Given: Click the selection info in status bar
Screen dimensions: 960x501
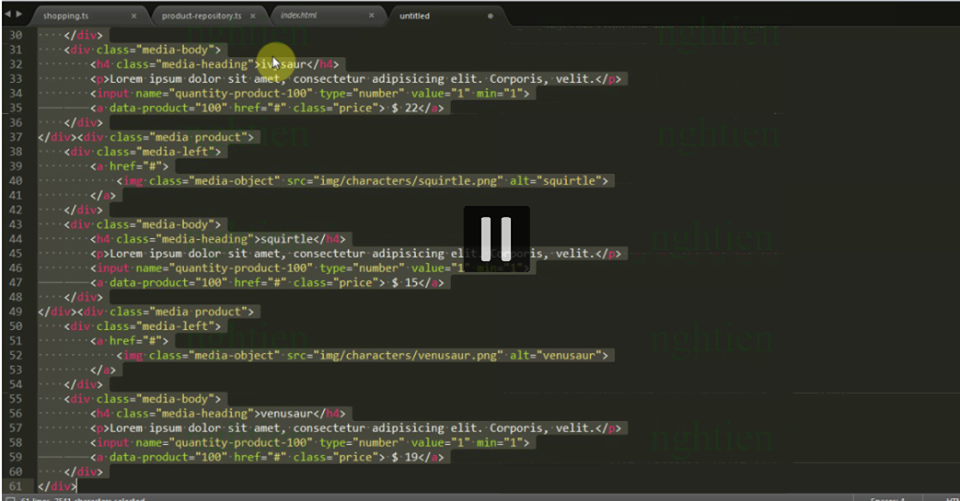Looking at the screenshot, I should [x=90, y=497].
